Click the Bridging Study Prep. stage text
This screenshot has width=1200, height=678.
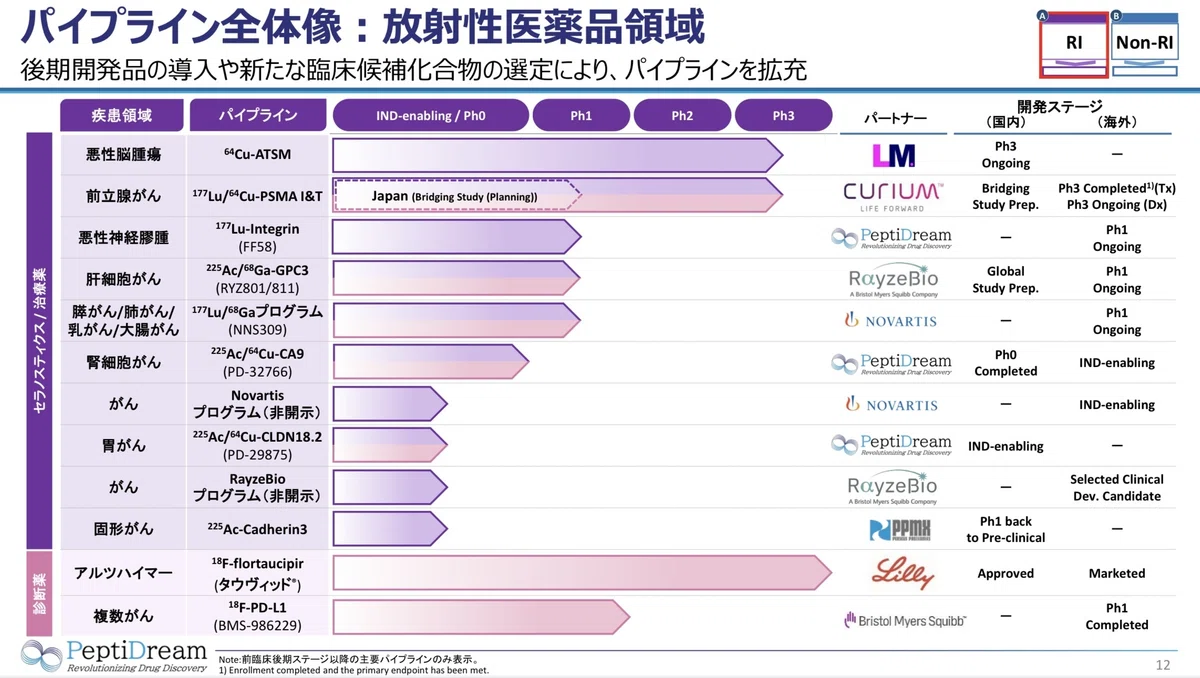tap(1005, 196)
